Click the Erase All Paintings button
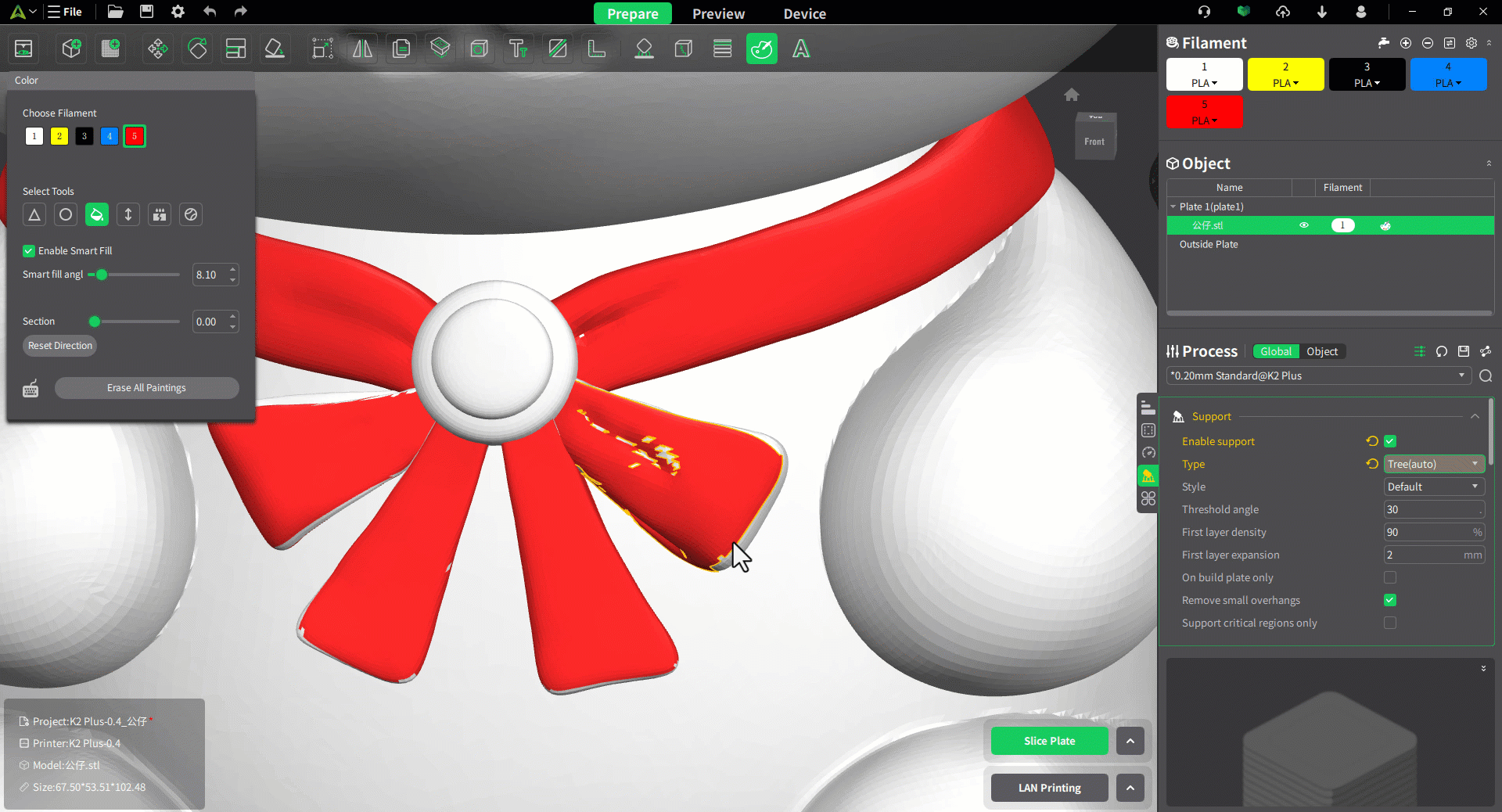Image resolution: width=1502 pixels, height=812 pixels. click(146, 388)
